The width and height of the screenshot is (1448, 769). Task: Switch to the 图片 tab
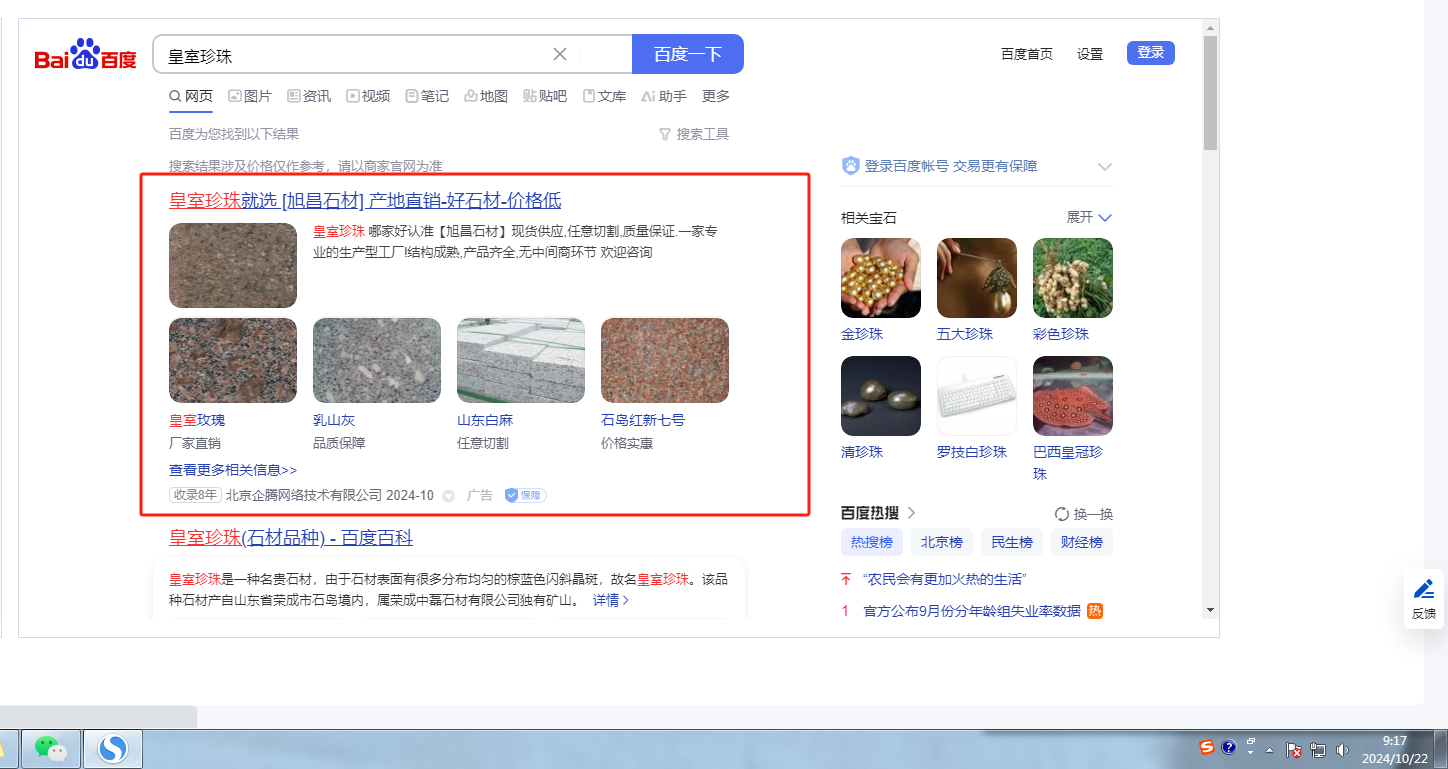point(250,96)
